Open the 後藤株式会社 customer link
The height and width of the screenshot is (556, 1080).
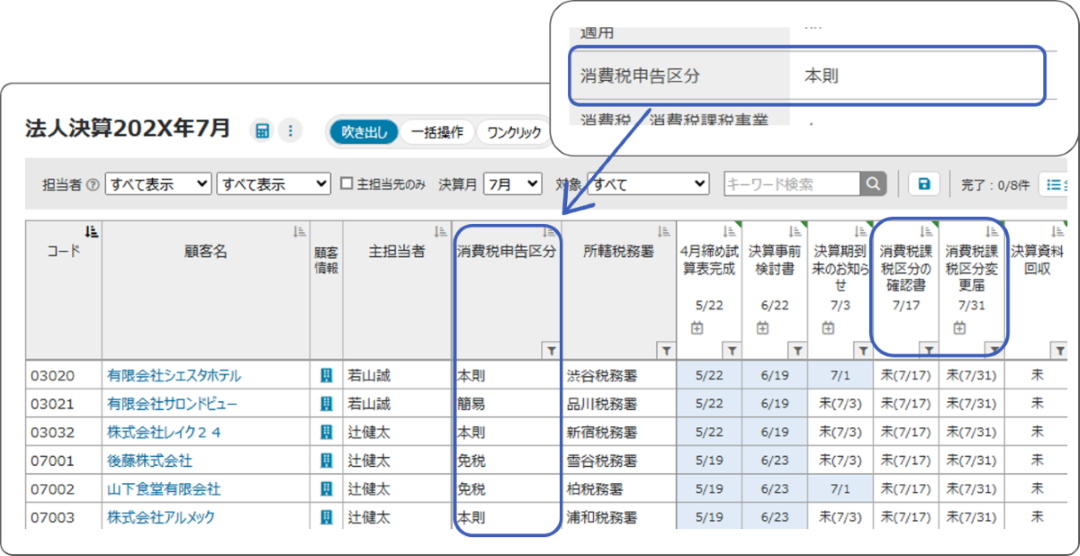tap(149, 461)
